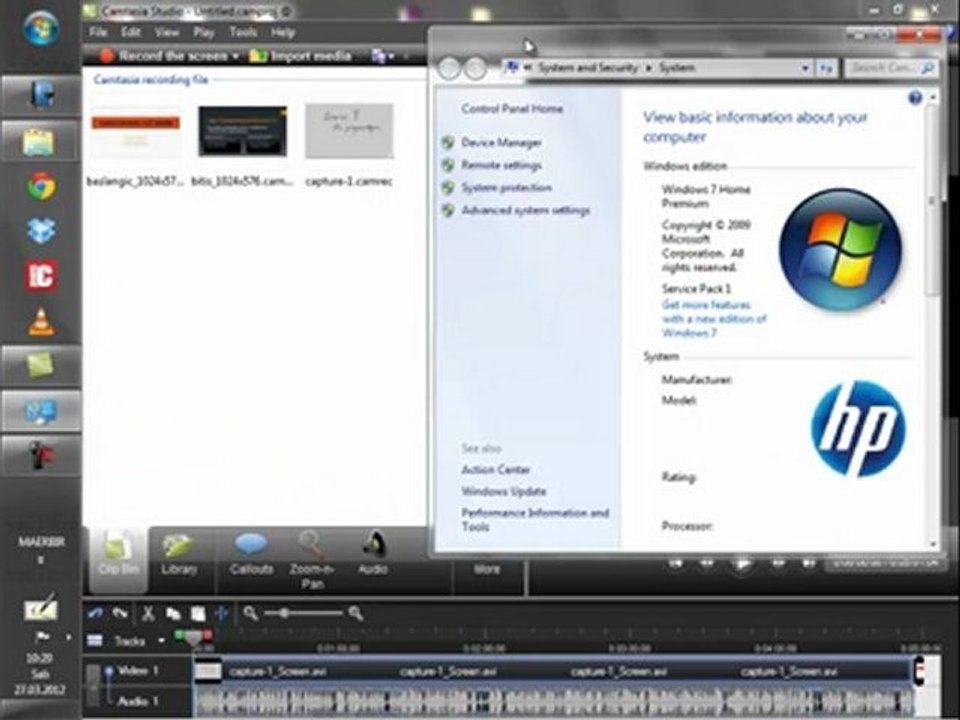The image size is (960, 720).
Task: Click the timeline zoom slider handle
Action: point(285,612)
